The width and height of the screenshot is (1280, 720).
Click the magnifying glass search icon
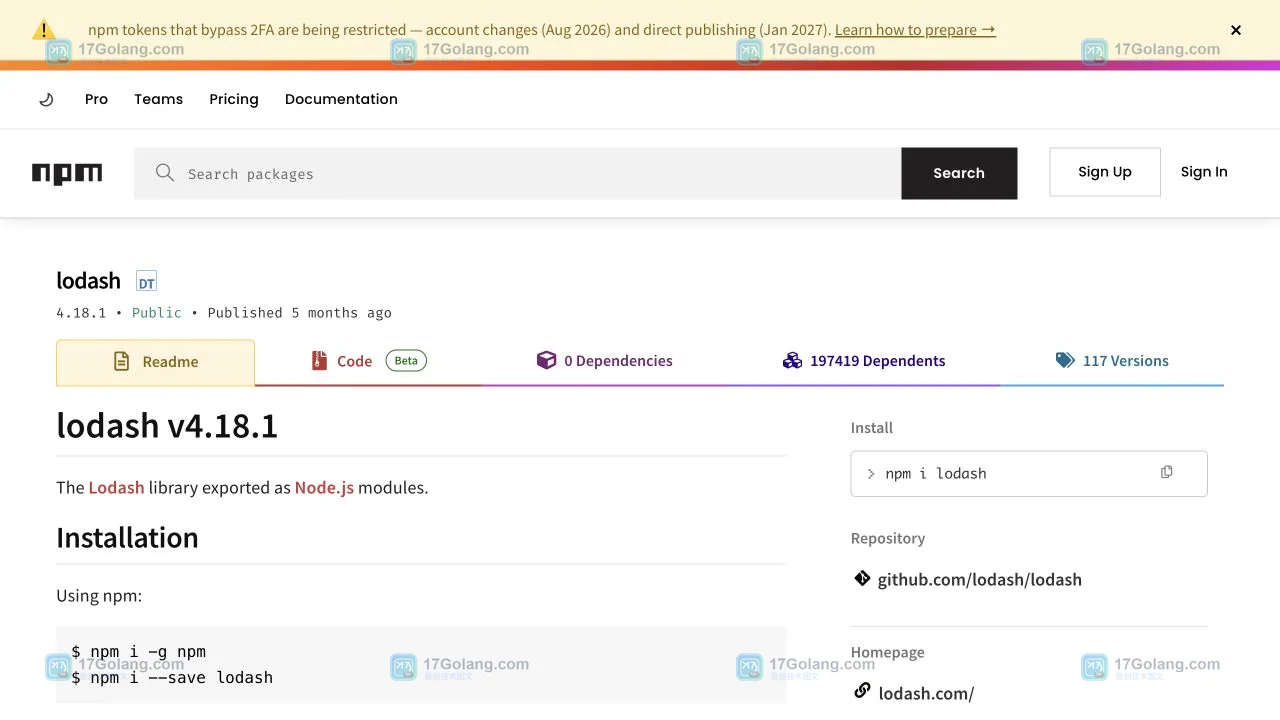coord(165,173)
